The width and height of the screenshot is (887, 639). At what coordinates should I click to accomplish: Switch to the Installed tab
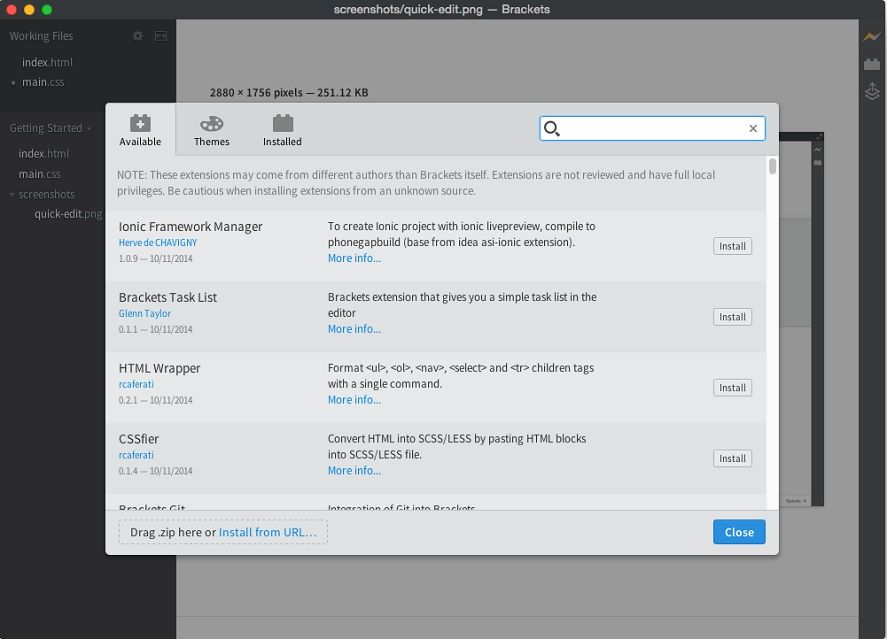[282, 129]
